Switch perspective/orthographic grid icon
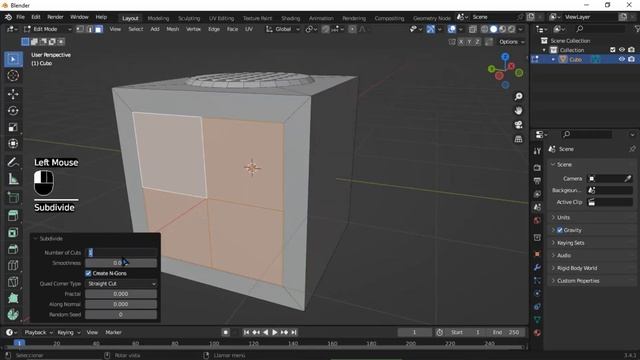The width and height of the screenshot is (640, 360). coord(518,139)
